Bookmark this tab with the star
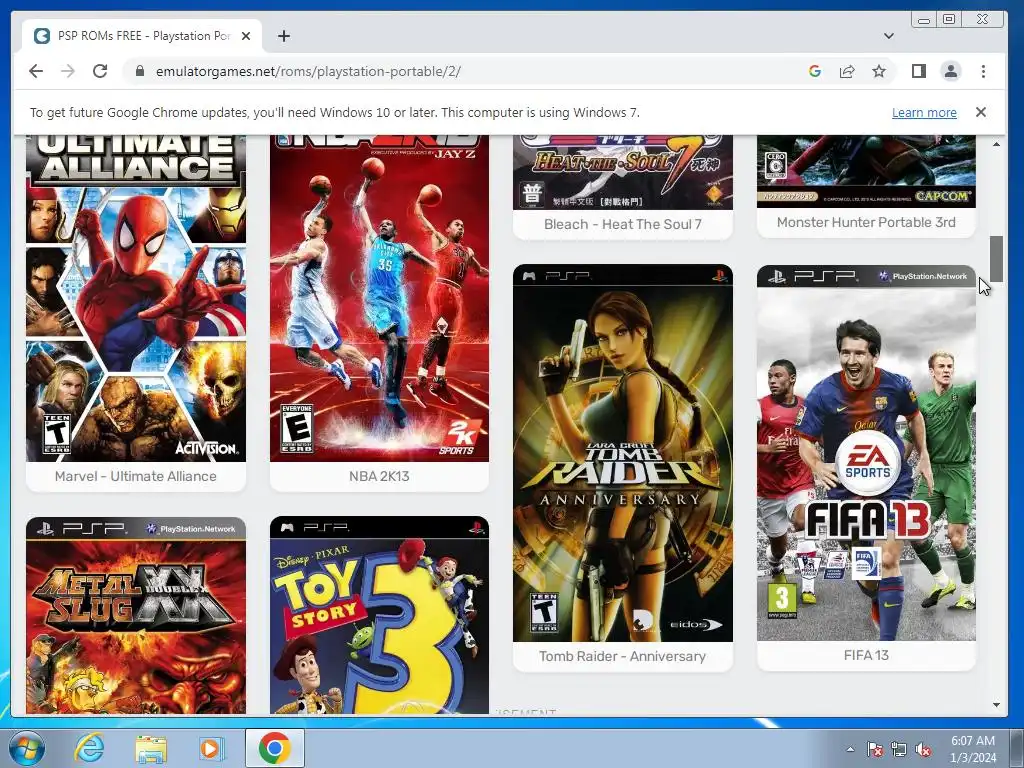 (879, 71)
